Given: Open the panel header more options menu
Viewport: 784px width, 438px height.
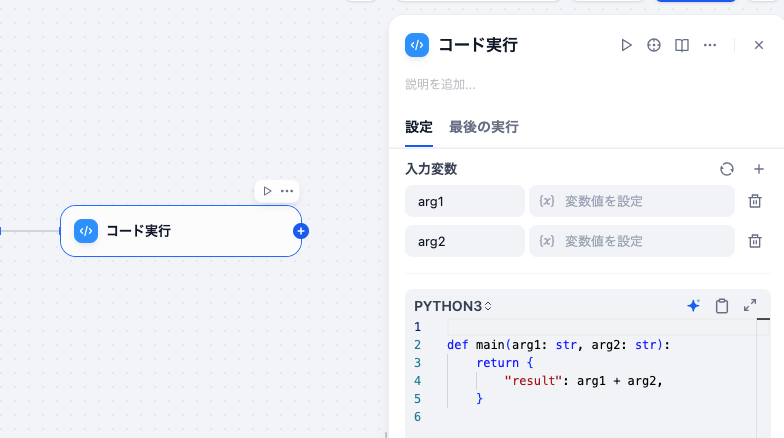Looking at the screenshot, I should (710, 45).
